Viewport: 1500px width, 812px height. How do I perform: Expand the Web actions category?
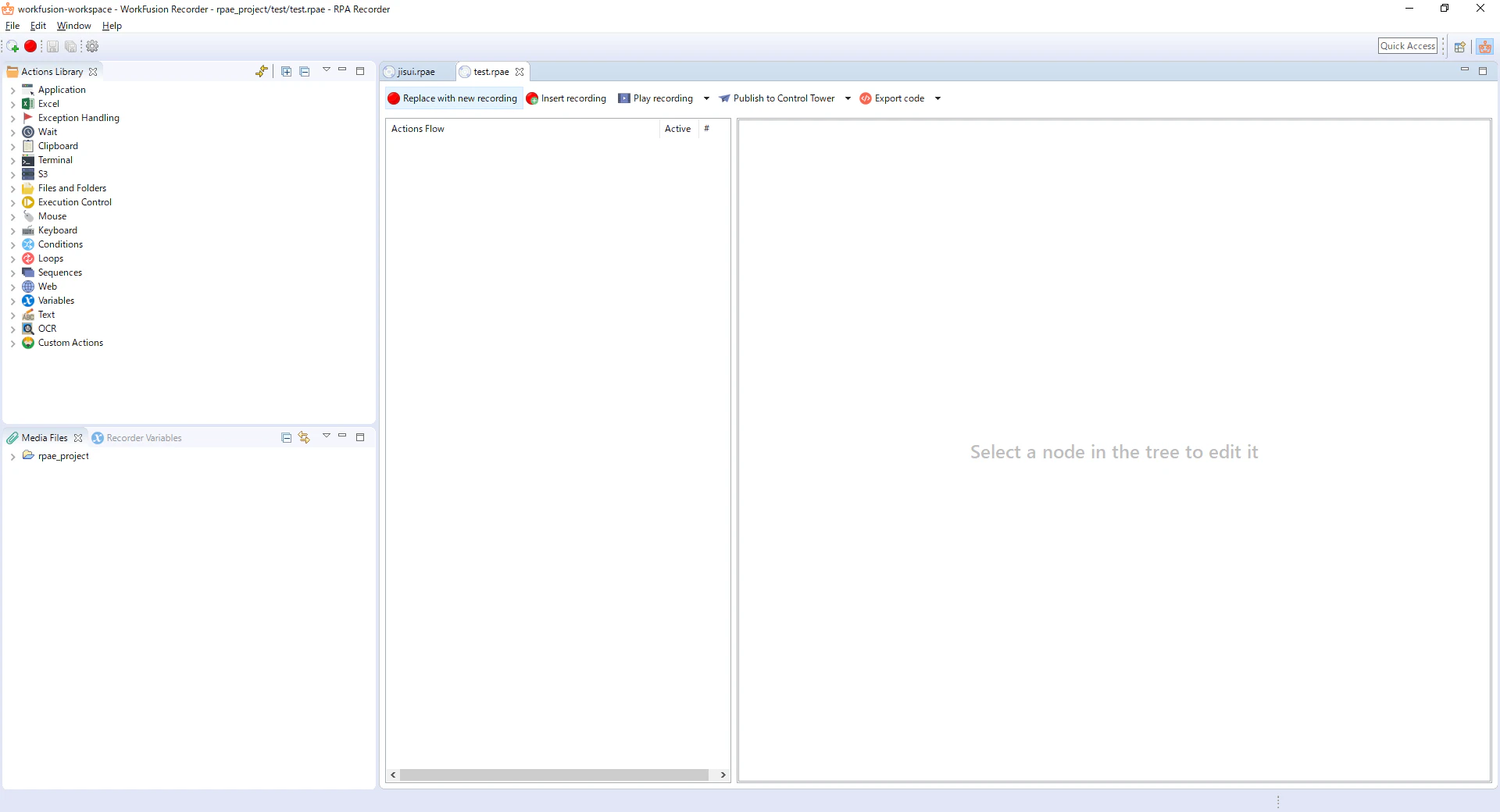tap(13, 287)
